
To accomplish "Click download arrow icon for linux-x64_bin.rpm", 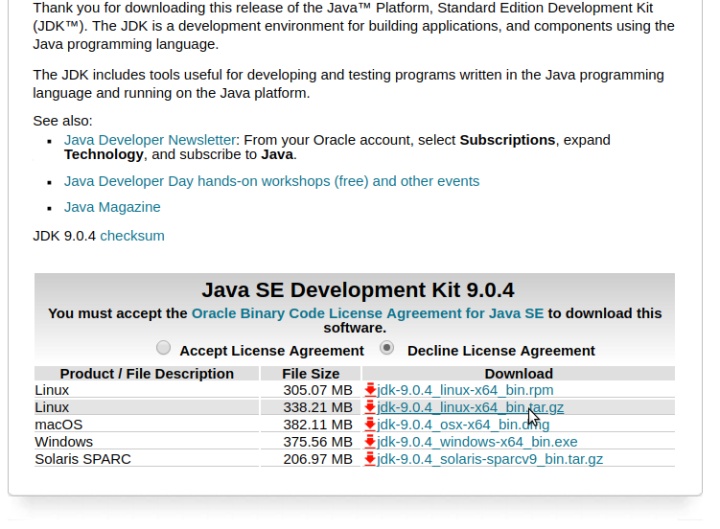I will pyautogui.click(x=370, y=390).
